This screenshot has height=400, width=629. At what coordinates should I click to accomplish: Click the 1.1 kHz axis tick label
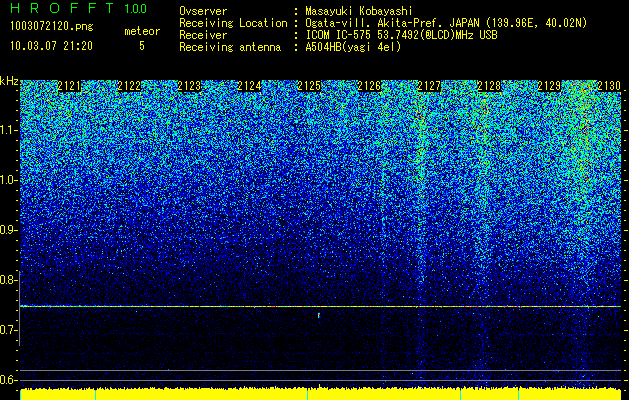(x=8, y=130)
